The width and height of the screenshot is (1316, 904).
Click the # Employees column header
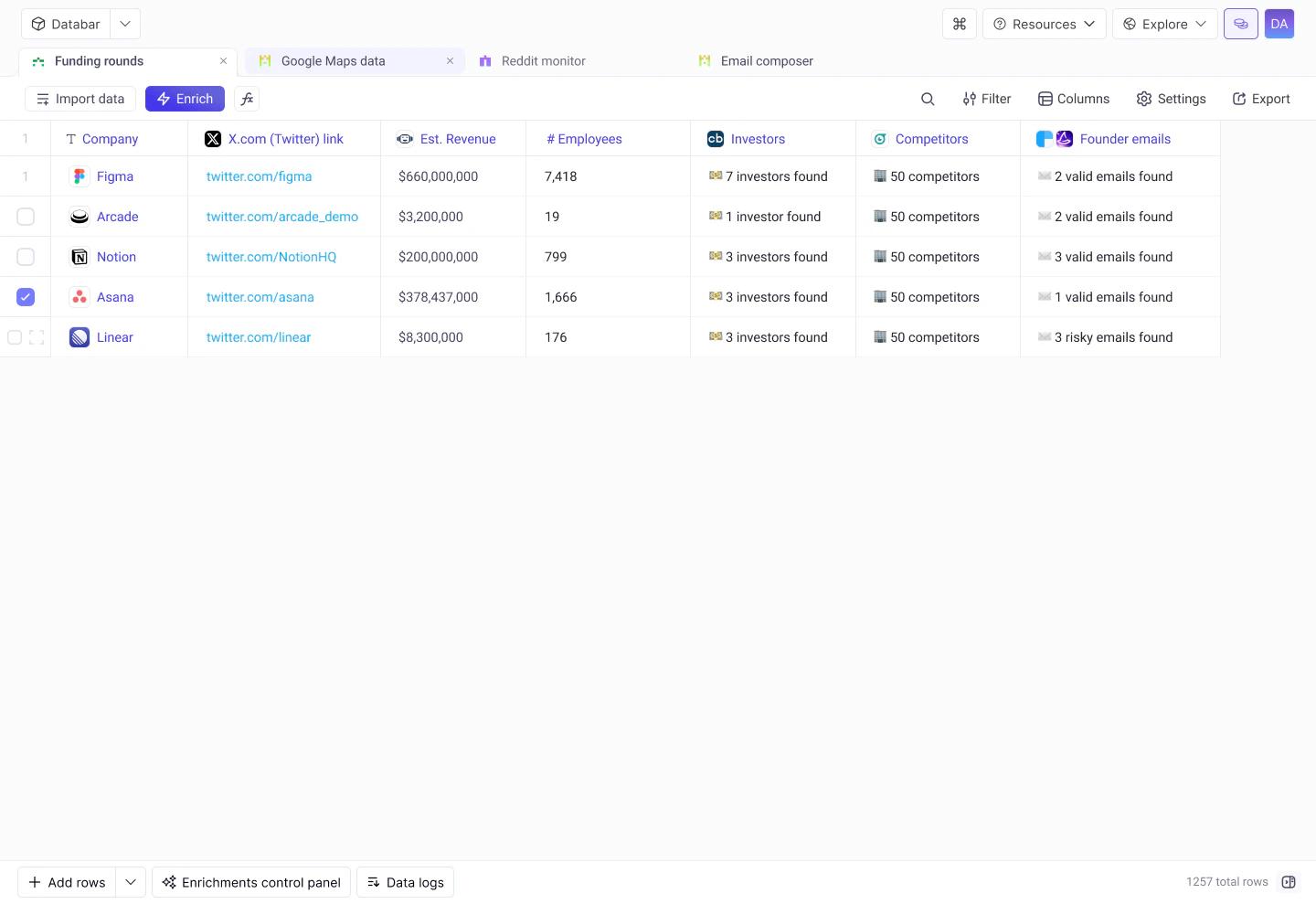pos(609,139)
